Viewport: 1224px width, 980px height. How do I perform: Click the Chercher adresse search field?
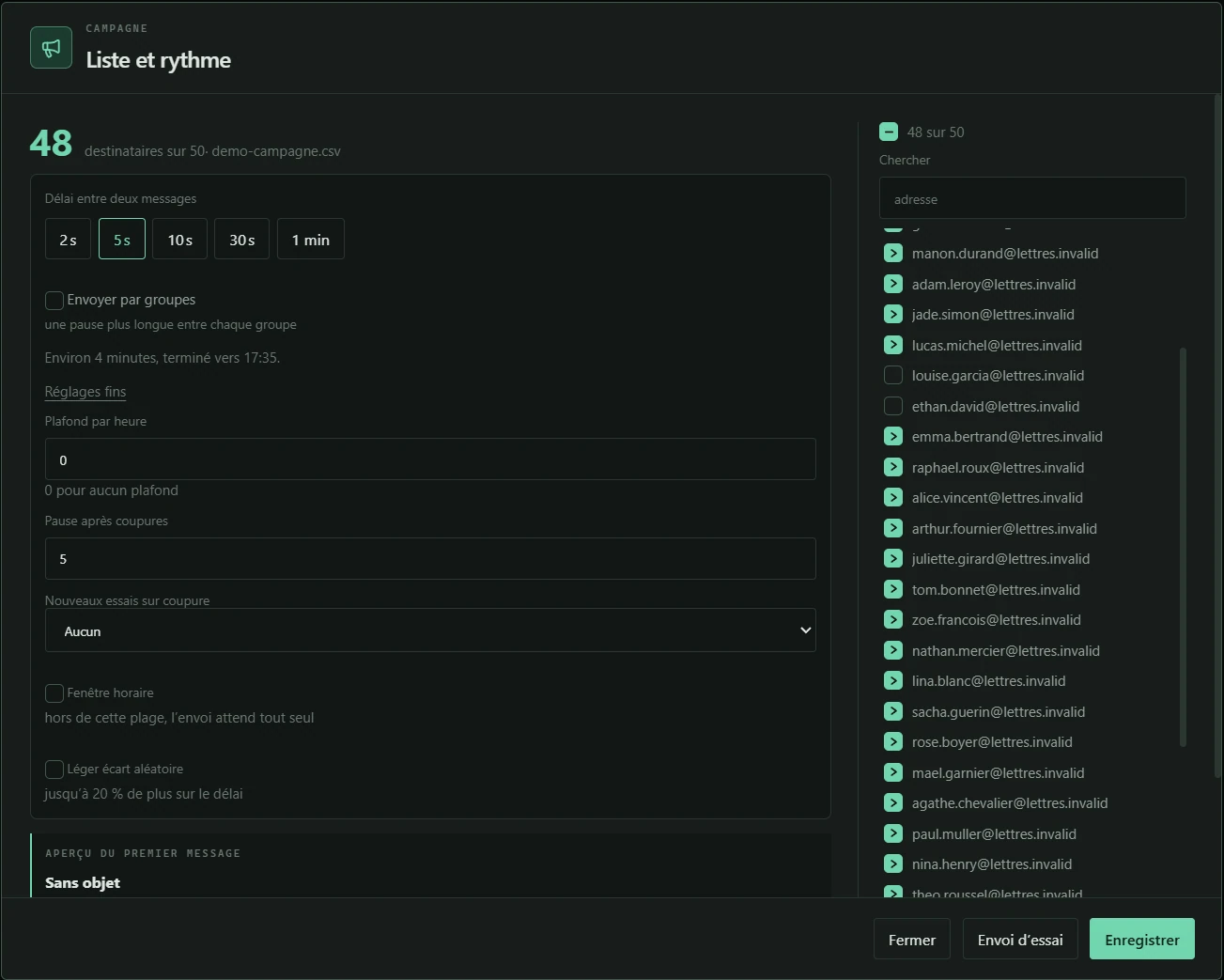[1032, 198]
